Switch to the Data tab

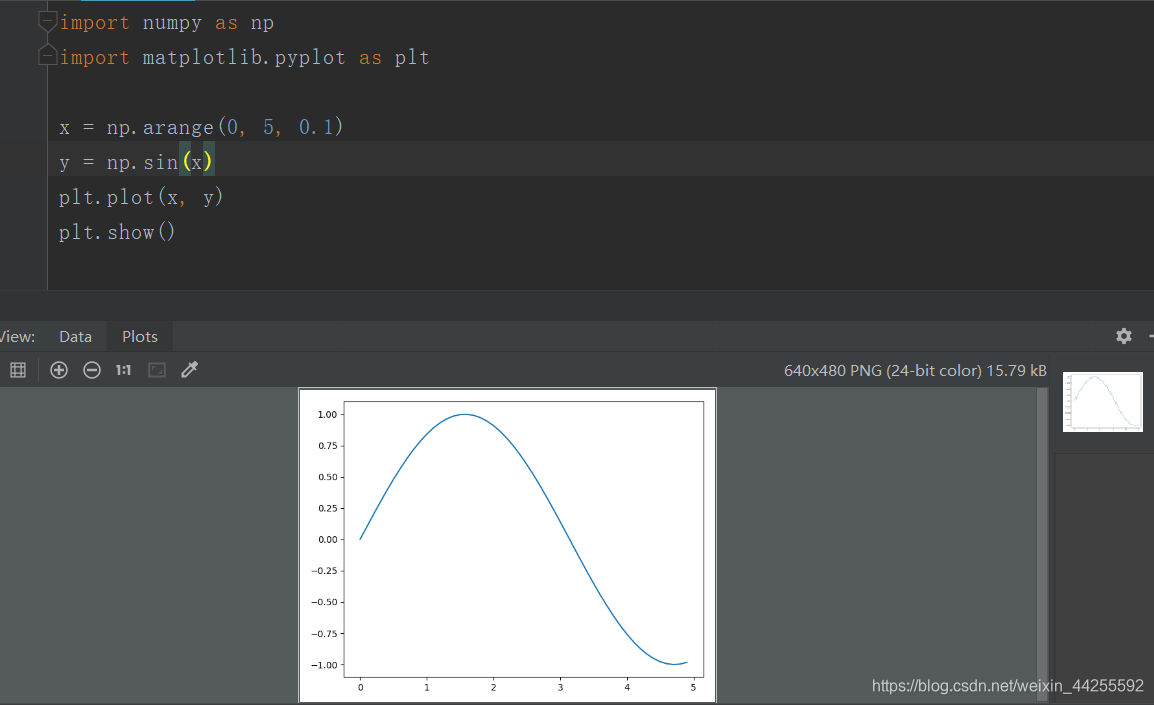(x=75, y=336)
